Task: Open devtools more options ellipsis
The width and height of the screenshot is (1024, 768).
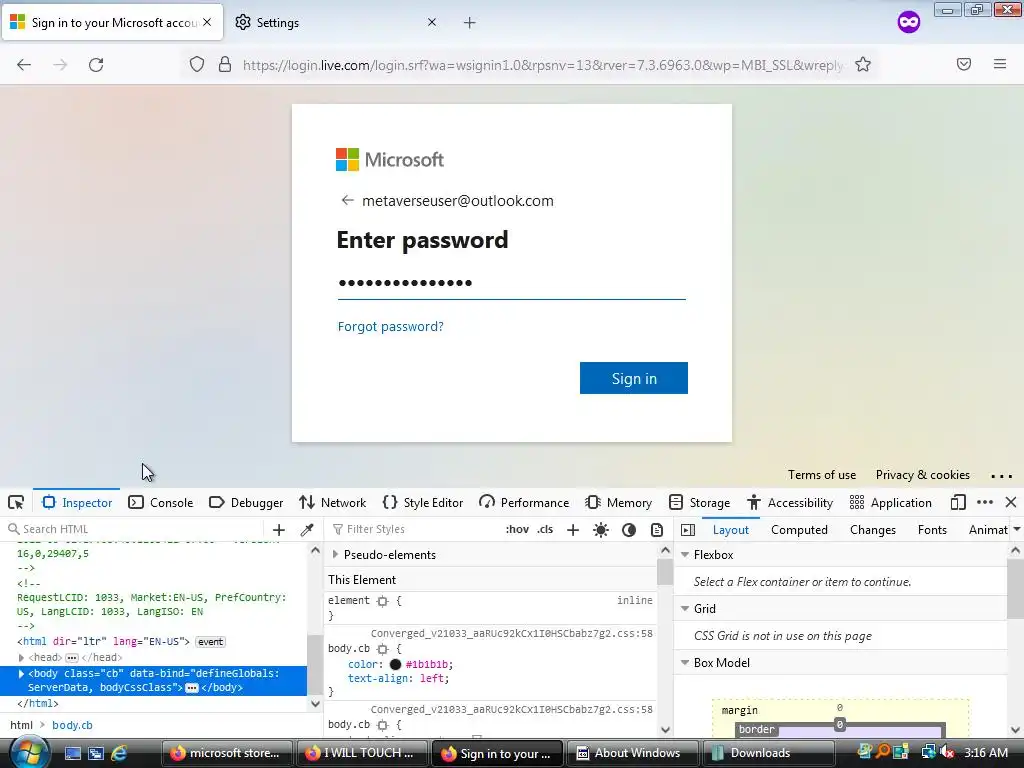Action: [x=985, y=502]
